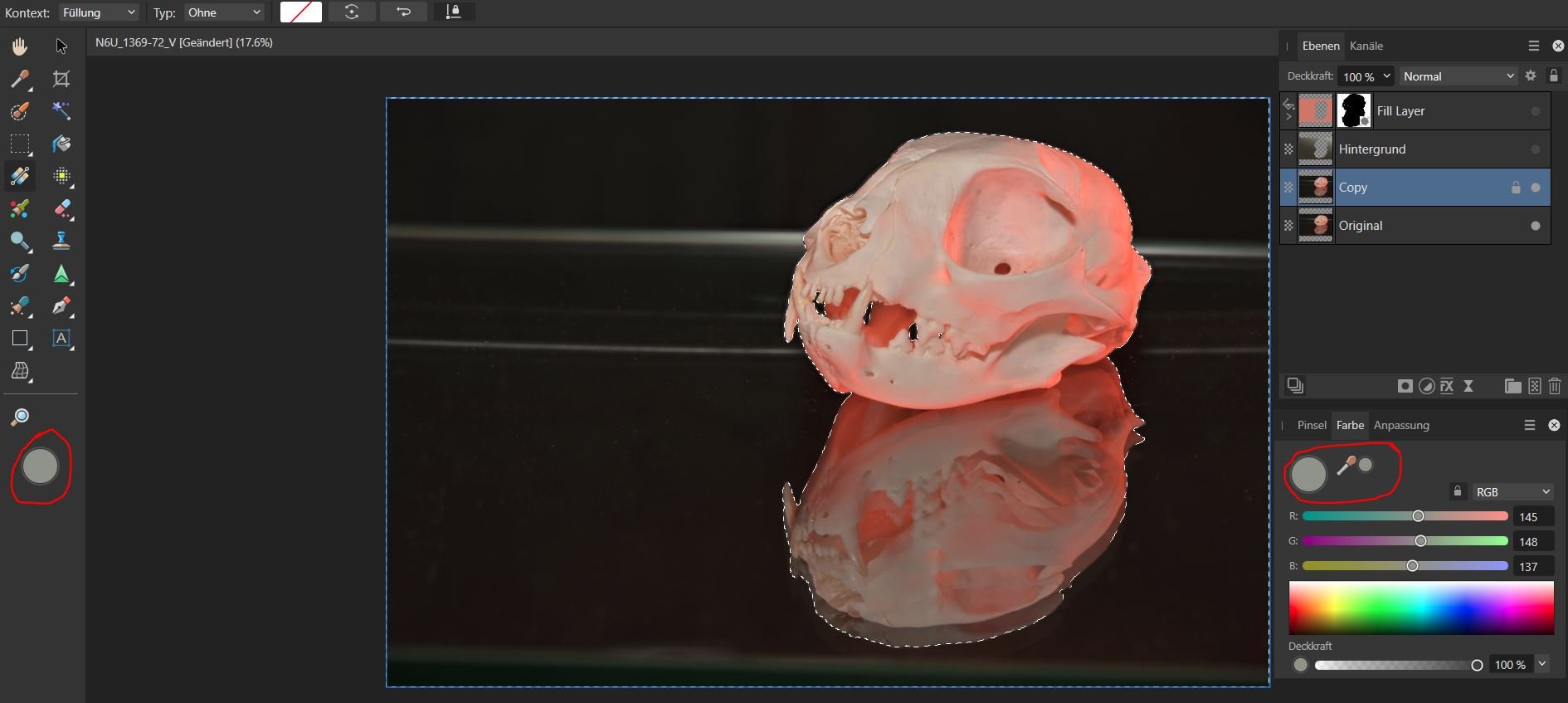1568x703 pixels.
Task: Toggle the lock beside the RGB dropdown
Action: tap(1458, 491)
